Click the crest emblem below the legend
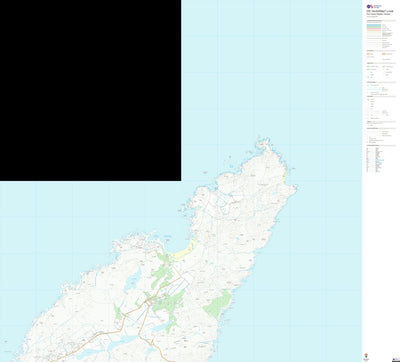The width and height of the screenshot is (400, 362). [366, 355]
